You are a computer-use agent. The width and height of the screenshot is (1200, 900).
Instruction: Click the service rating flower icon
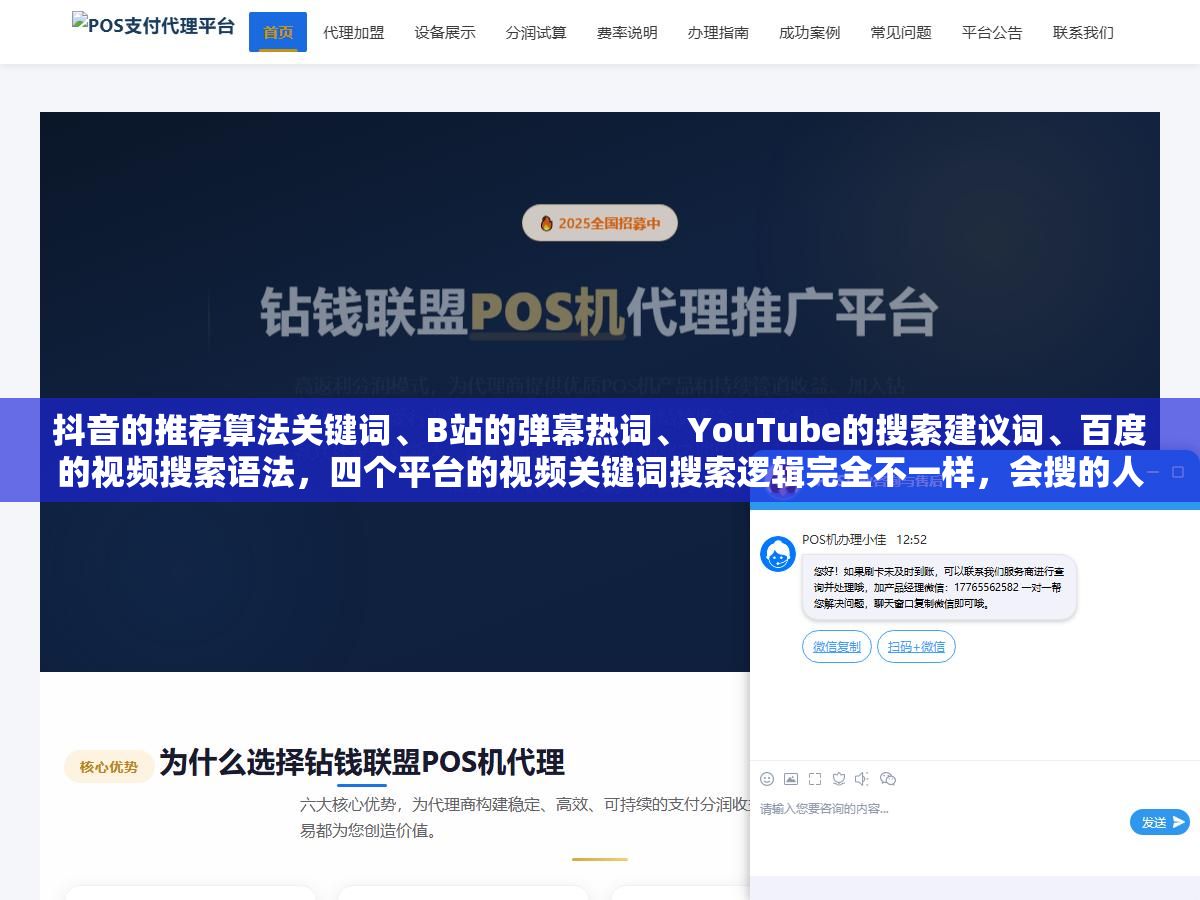pyautogui.click(x=839, y=778)
